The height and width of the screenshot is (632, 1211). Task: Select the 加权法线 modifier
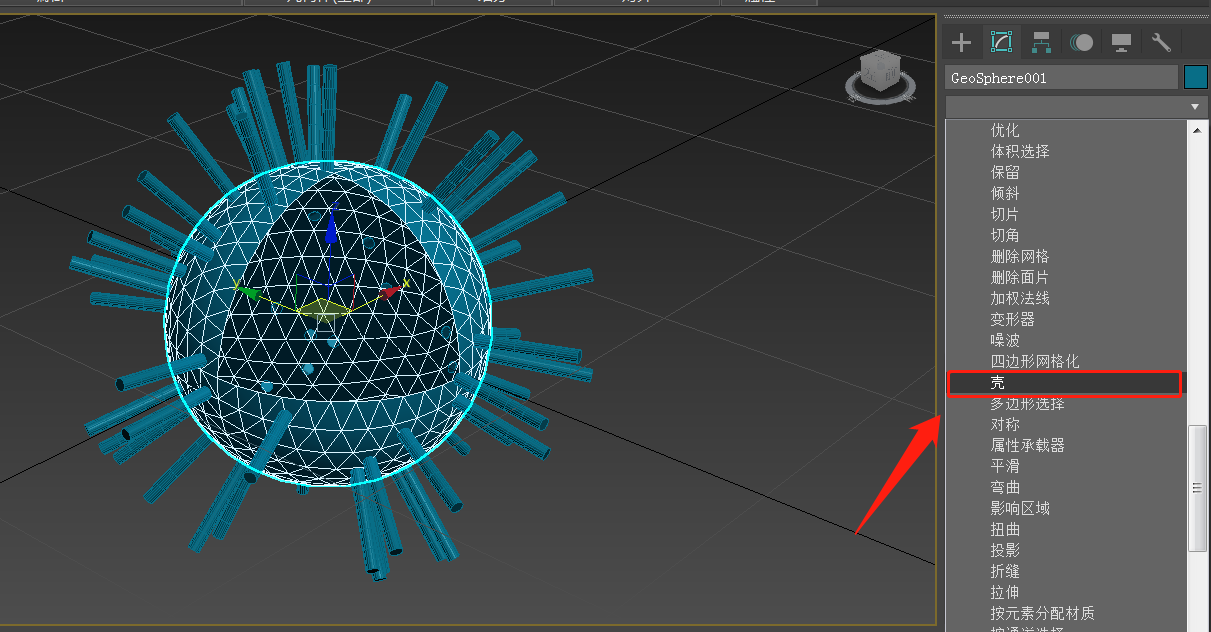coord(1020,298)
